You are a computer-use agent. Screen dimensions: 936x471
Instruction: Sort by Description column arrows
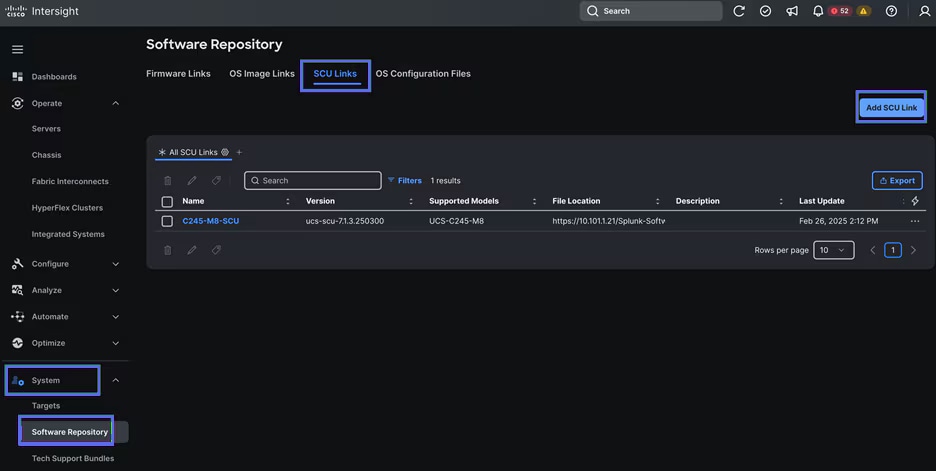point(781,201)
